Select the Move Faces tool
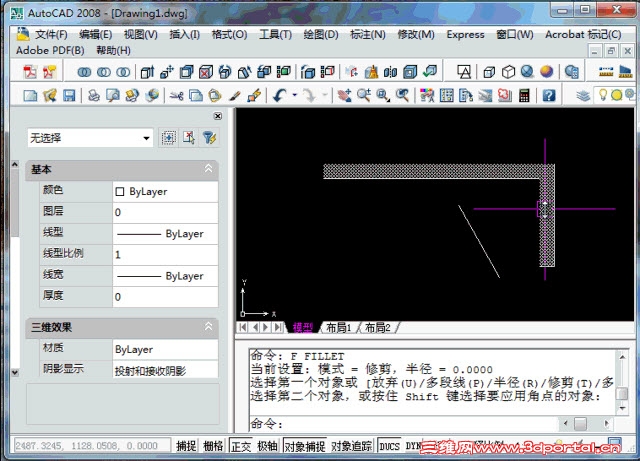The image size is (640, 461). pos(167,72)
